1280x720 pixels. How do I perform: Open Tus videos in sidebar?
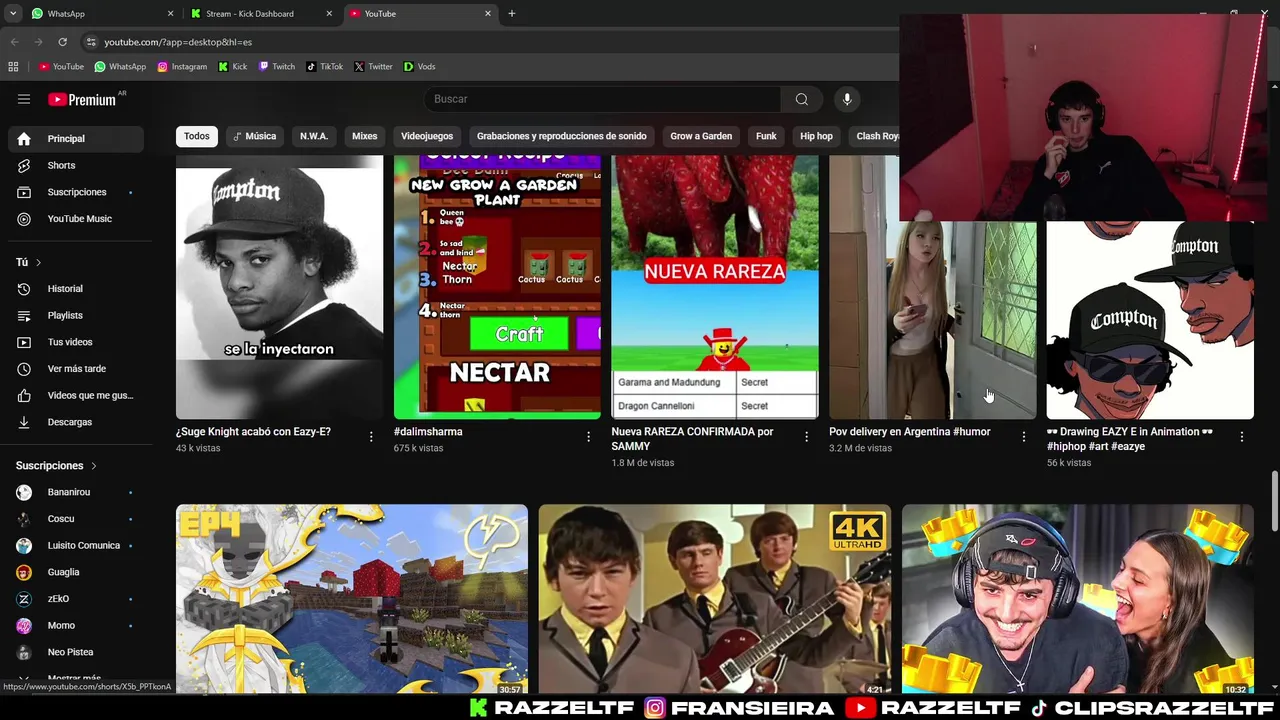click(76, 342)
